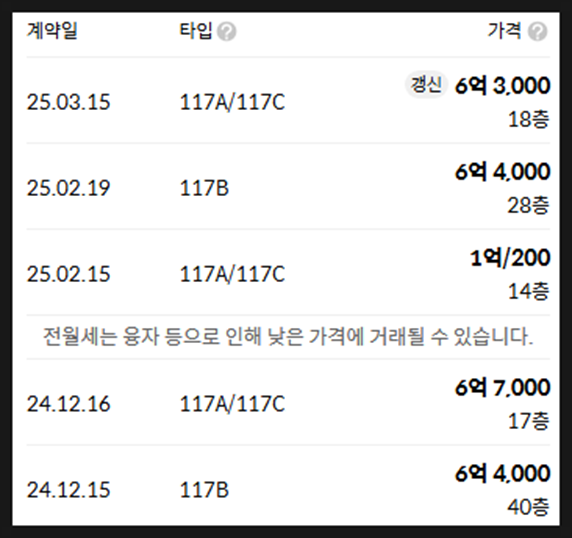Click the 1억/200 monthly rent price
The height and width of the screenshot is (538, 572).
[510, 258]
